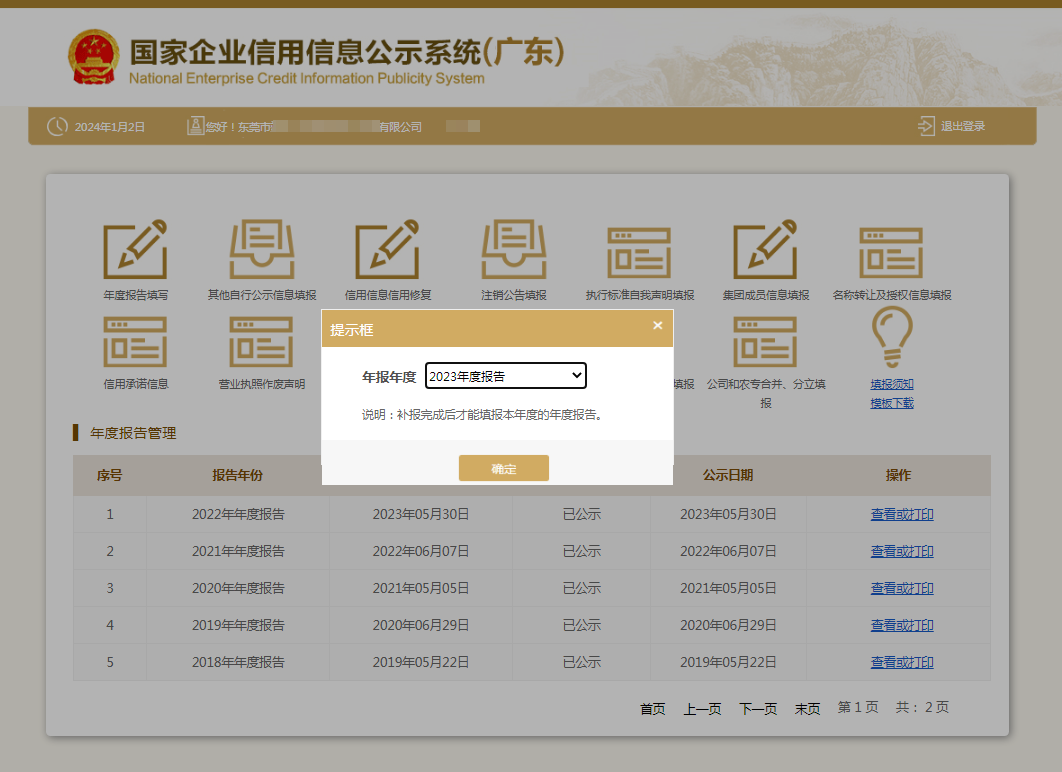View or print the 2019年年度报告

[x=901, y=625]
